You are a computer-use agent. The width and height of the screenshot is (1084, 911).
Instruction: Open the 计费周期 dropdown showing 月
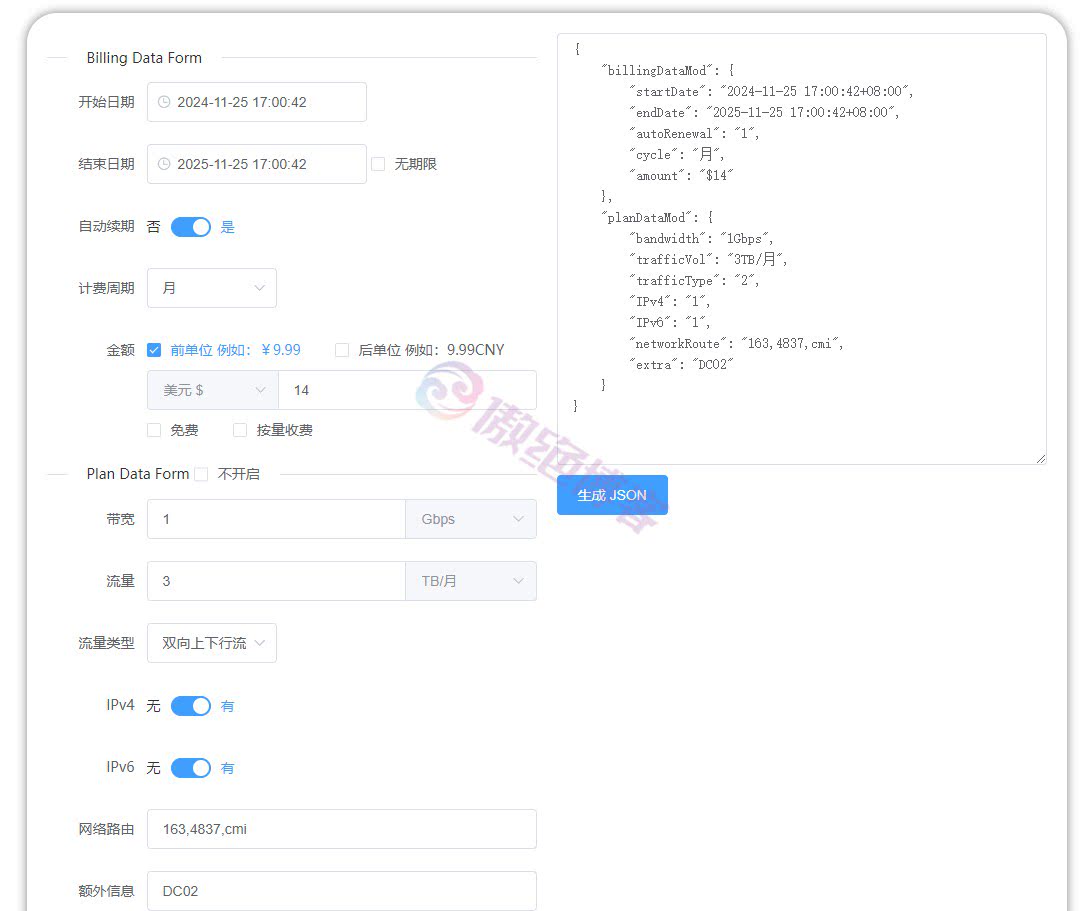tap(212, 288)
